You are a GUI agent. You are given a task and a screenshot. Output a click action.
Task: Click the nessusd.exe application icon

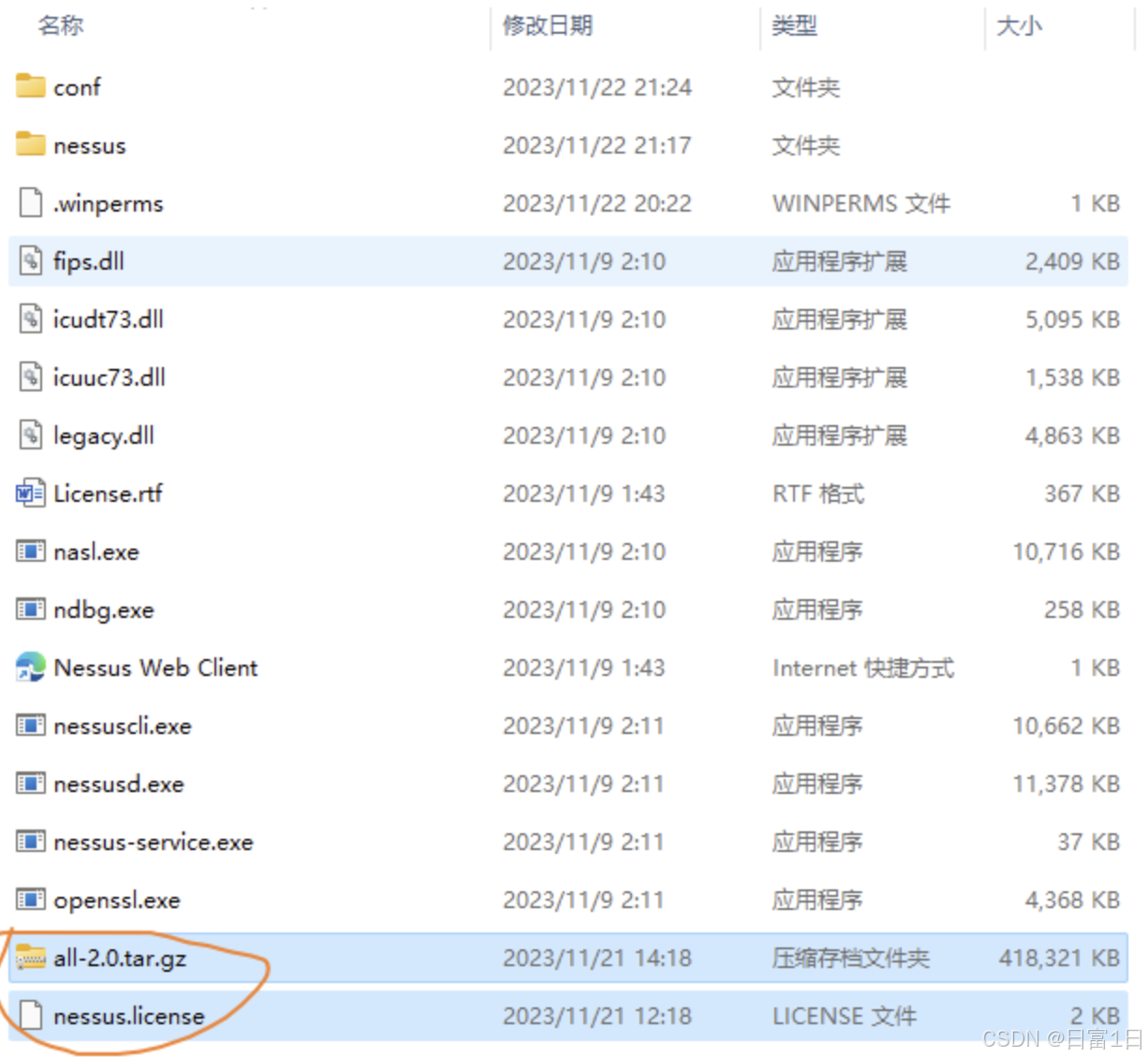31,783
